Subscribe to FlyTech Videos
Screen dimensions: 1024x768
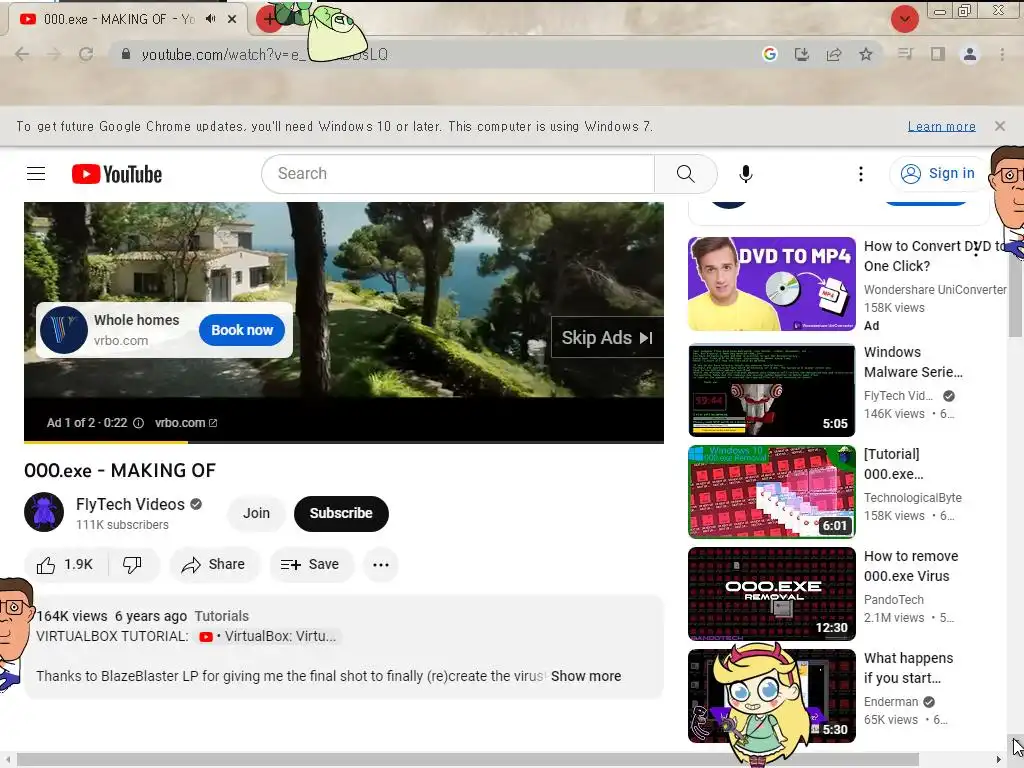341,513
